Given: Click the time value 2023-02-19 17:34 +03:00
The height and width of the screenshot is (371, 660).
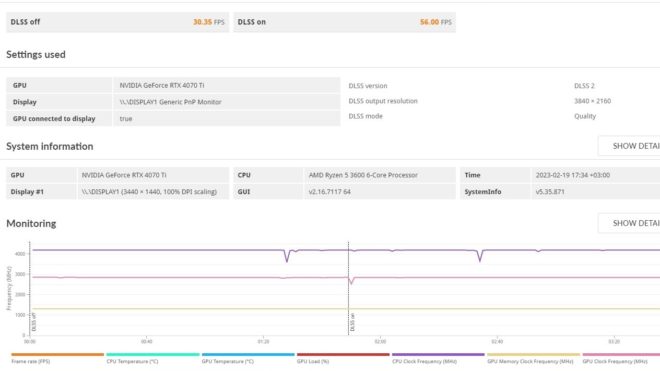Looking at the screenshot, I should point(572,175).
